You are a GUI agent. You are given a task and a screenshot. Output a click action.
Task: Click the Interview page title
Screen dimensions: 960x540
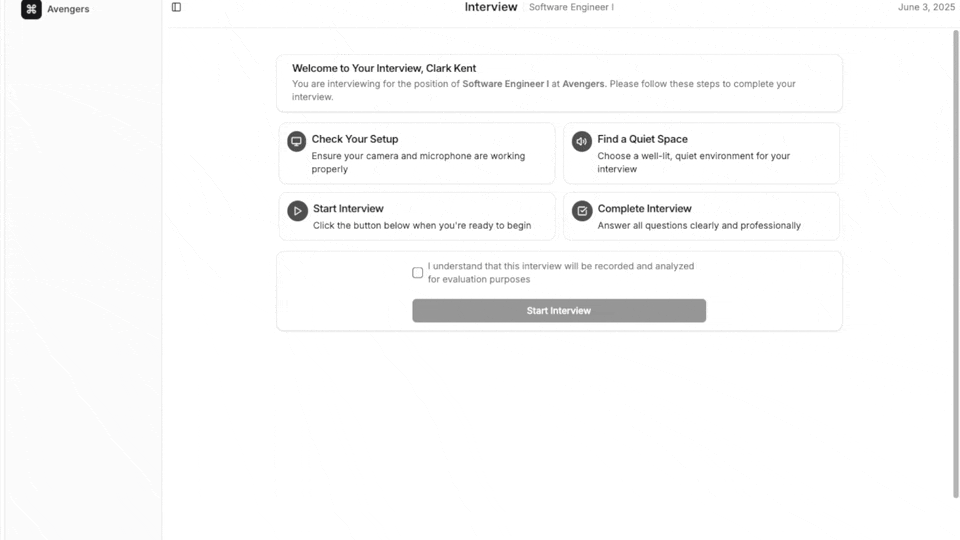(491, 7)
